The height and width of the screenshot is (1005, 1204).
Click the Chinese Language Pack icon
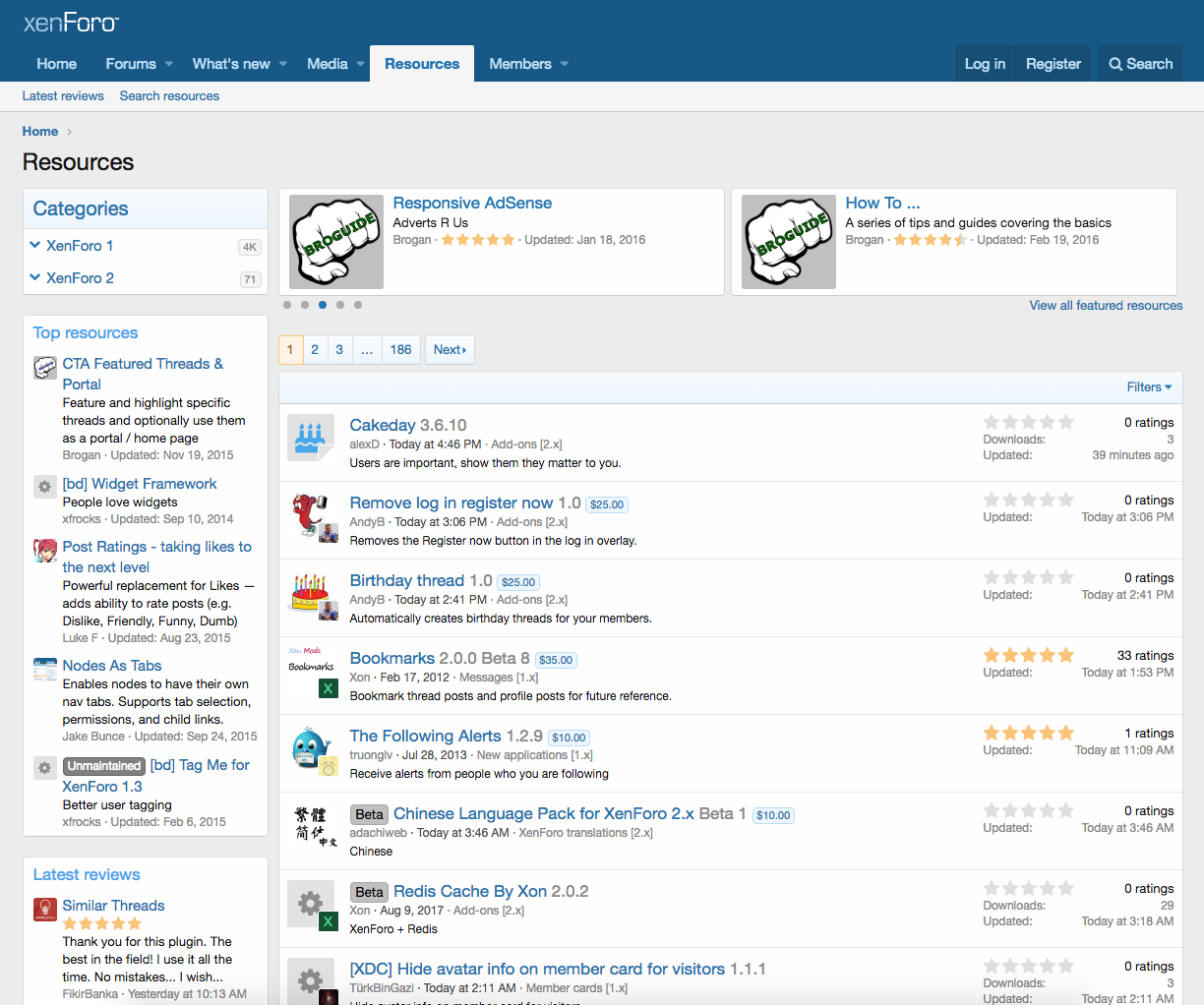[311, 824]
